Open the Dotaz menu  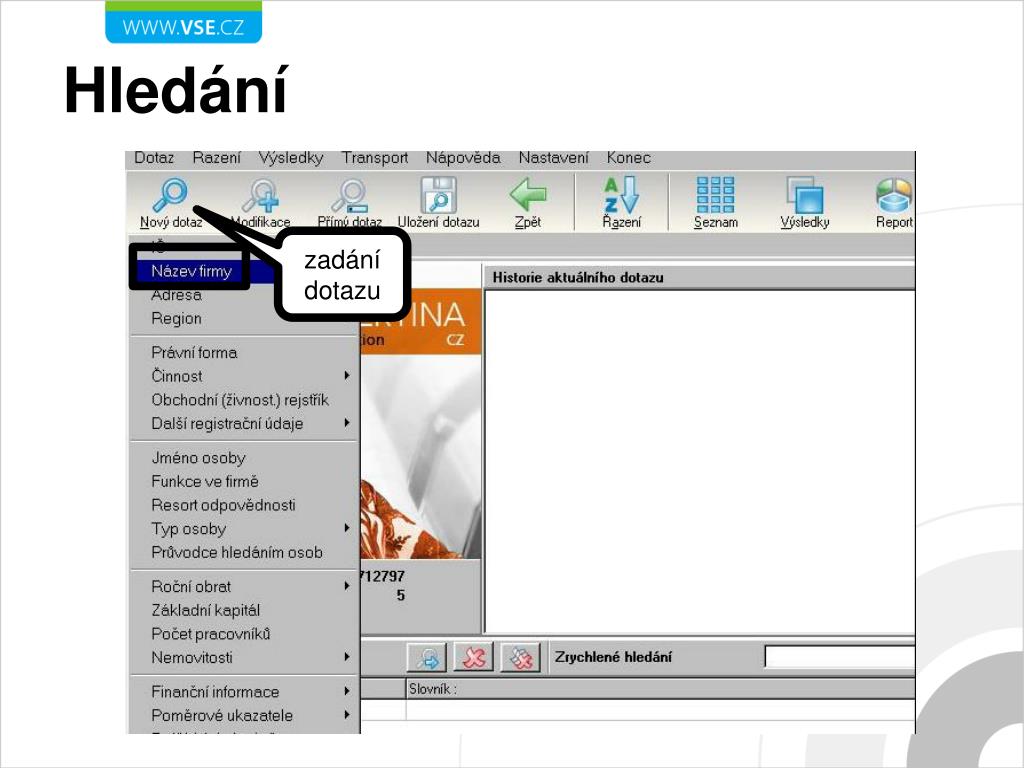click(x=154, y=158)
